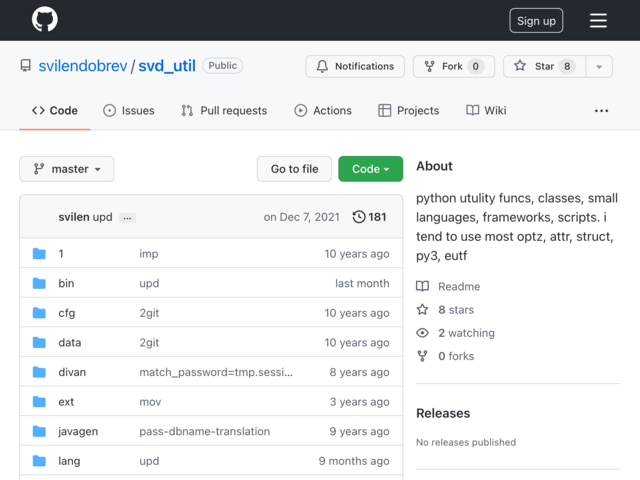Switch to the Issues tab
The image size is (640, 480).
click(x=129, y=110)
